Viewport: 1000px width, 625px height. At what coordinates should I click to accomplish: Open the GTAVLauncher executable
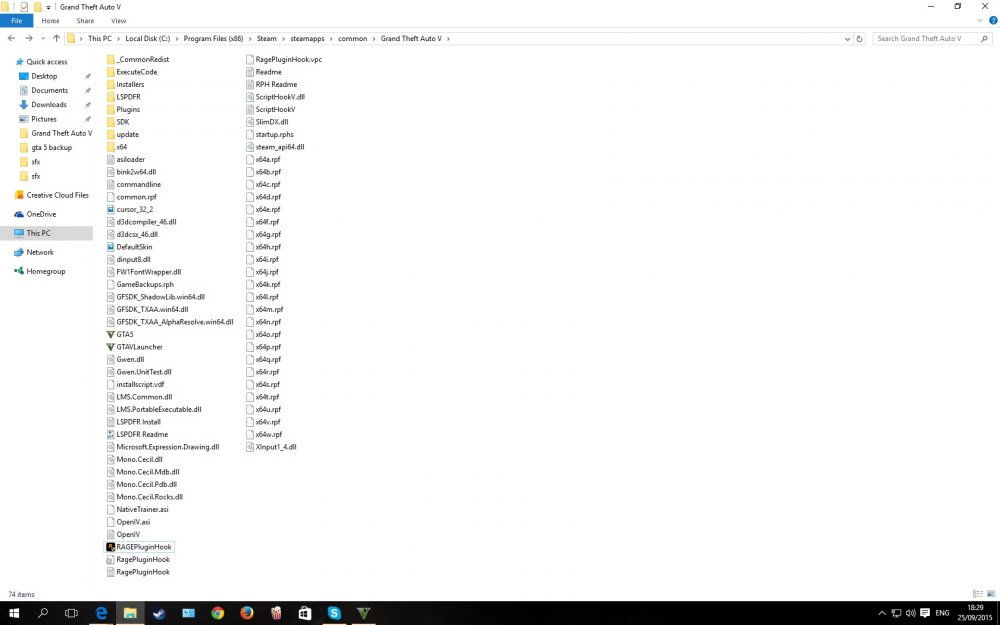coord(134,347)
